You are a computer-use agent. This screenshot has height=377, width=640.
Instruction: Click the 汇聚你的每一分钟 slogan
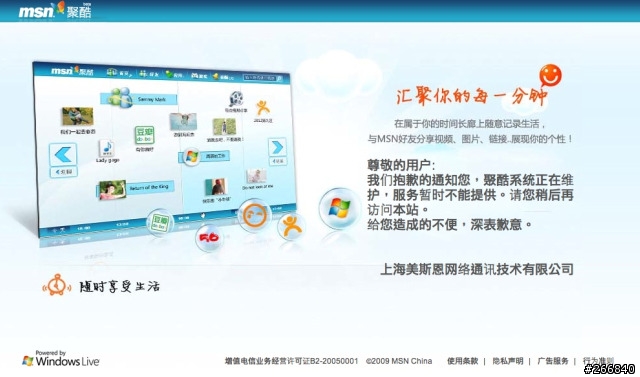[472, 97]
